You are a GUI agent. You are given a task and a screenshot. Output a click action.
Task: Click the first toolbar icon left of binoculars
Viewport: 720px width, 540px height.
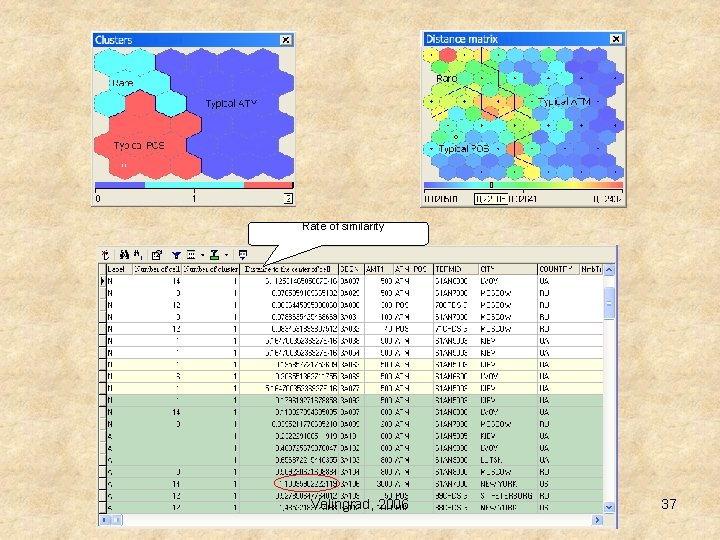pyautogui.click(x=106, y=254)
